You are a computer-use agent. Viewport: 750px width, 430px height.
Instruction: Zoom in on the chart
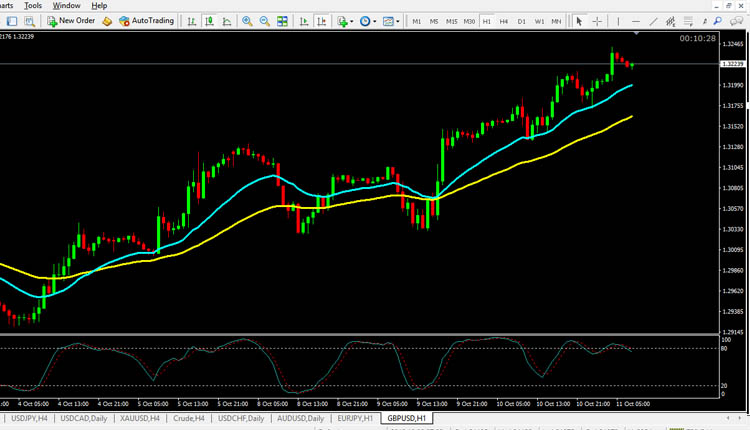pyautogui.click(x=247, y=21)
